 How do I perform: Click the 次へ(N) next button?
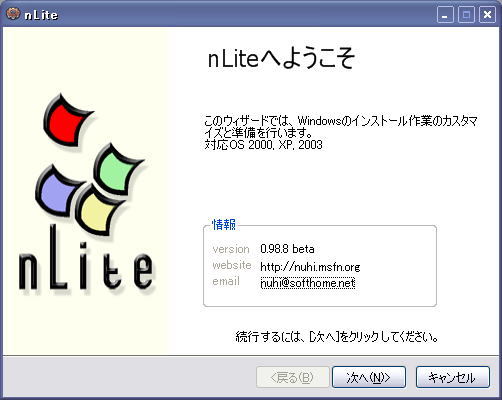click(369, 377)
